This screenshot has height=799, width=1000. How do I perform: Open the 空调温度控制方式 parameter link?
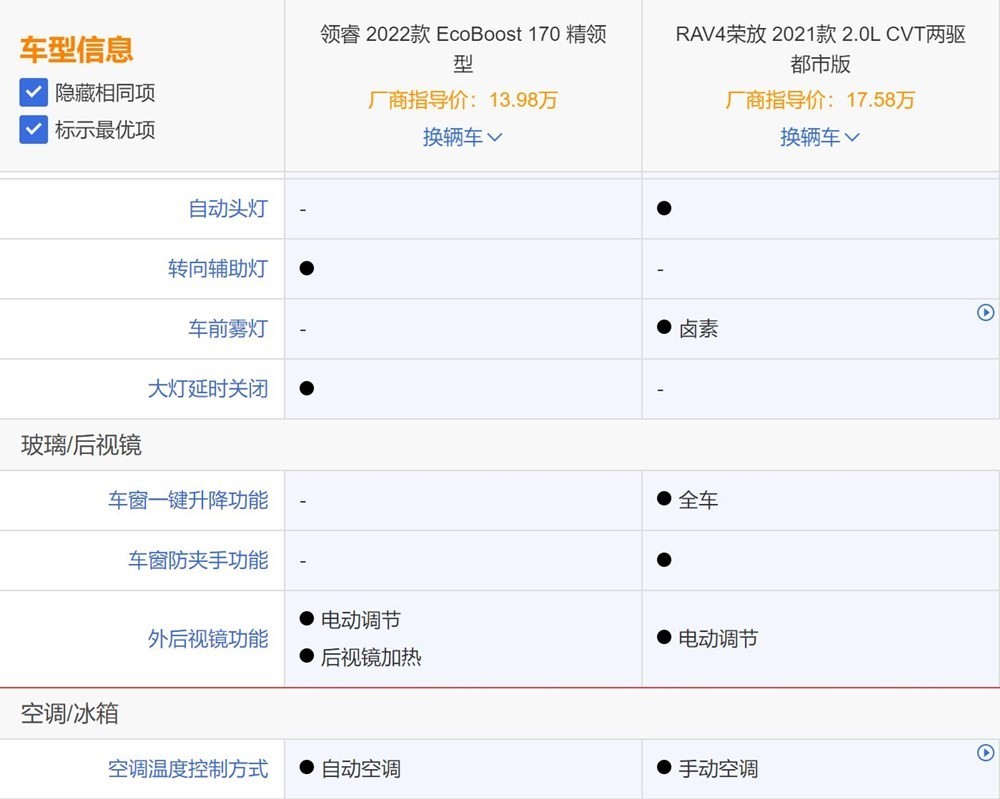tap(188, 768)
